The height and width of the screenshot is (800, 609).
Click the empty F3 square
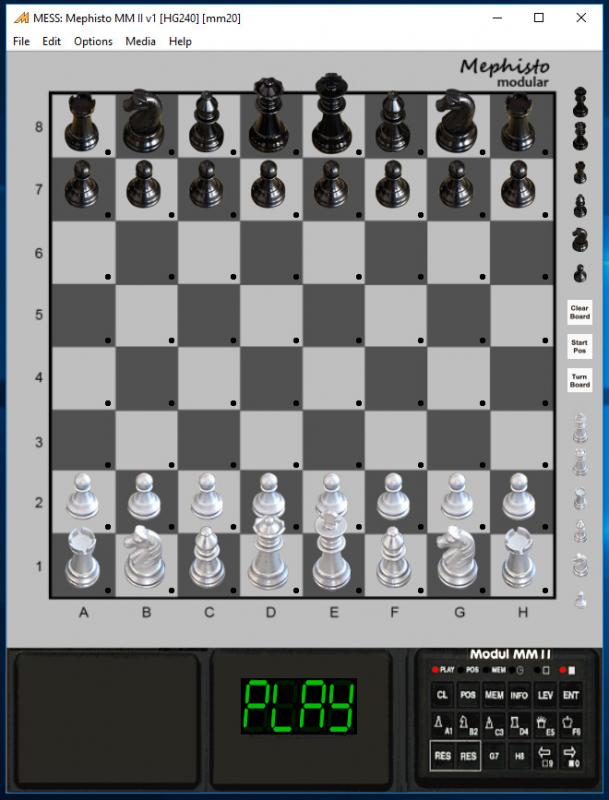click(x=396, y=441)
